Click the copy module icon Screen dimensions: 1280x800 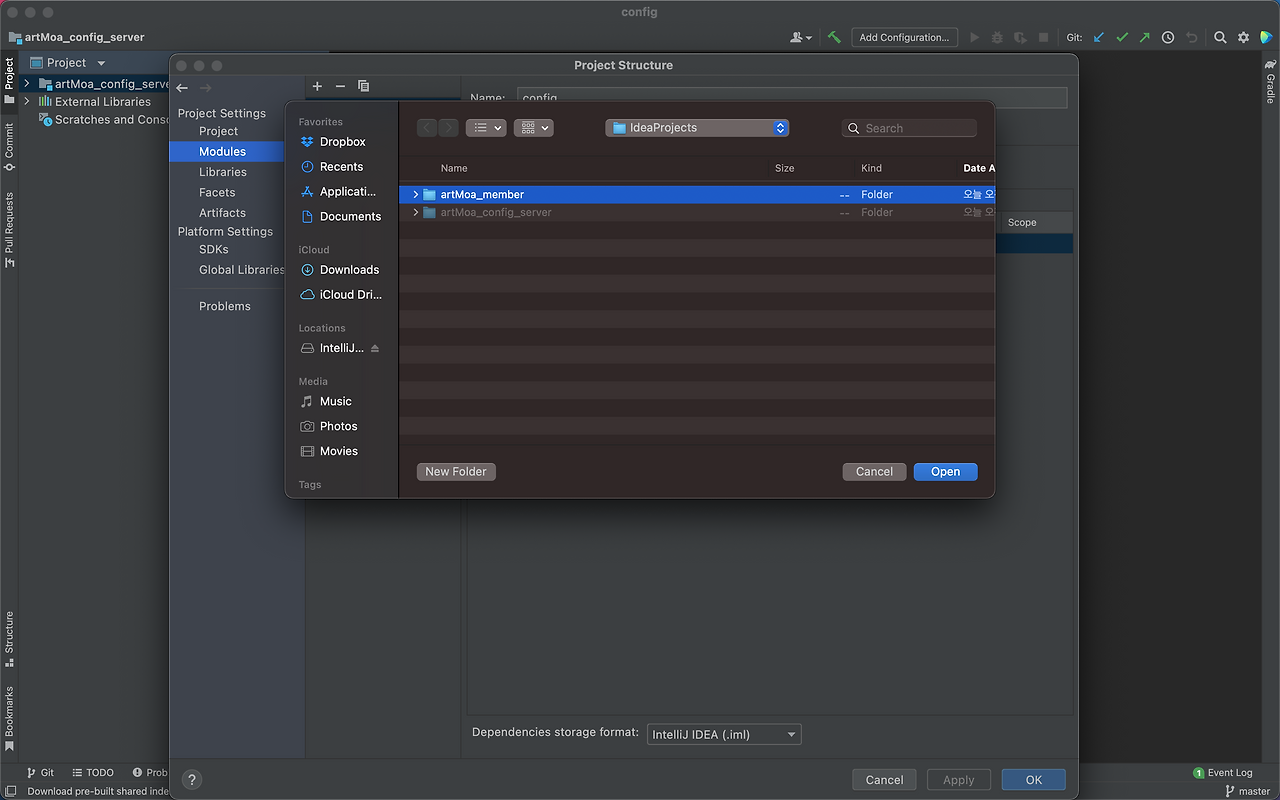363,87
